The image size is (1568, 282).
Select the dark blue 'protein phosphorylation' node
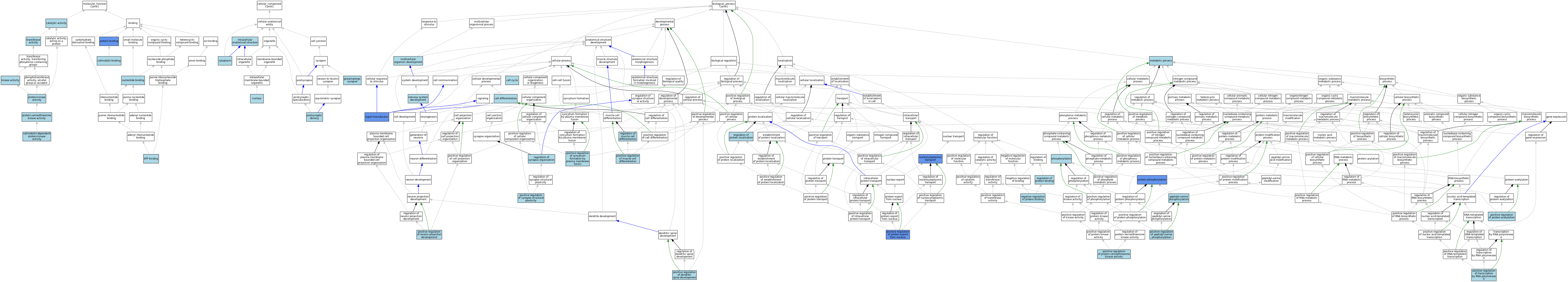(x=1152, y=180)
